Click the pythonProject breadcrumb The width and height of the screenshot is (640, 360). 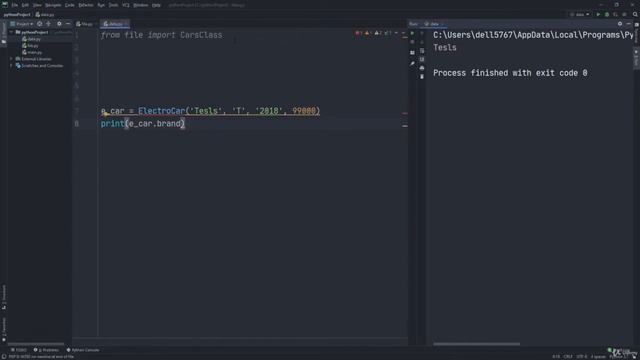click(x=17, y=15)
